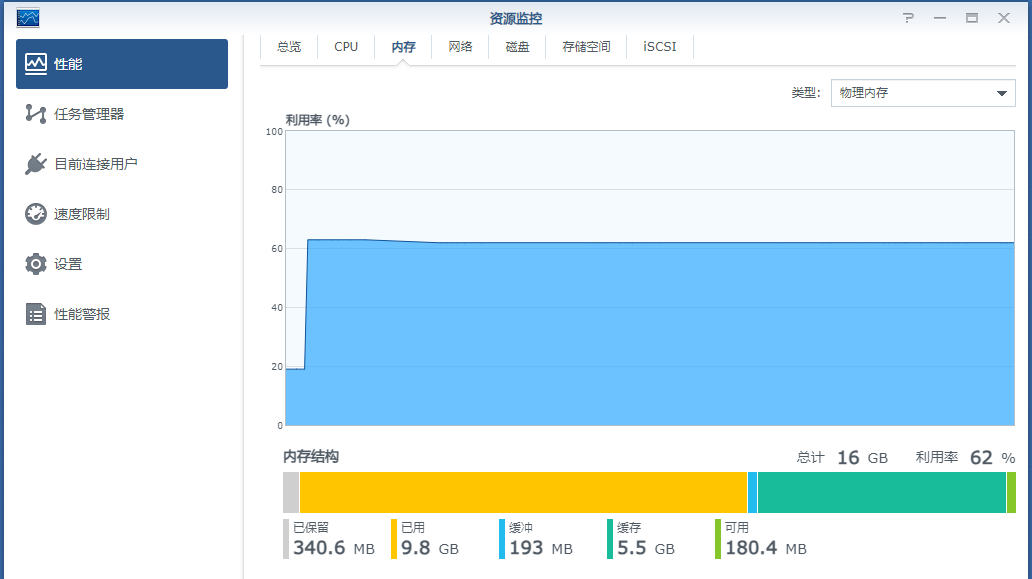Click the 总计 16 GB total text
The width and height of the screenshot is (1032, 579).
pyautogui.click(x=842, y=457)
